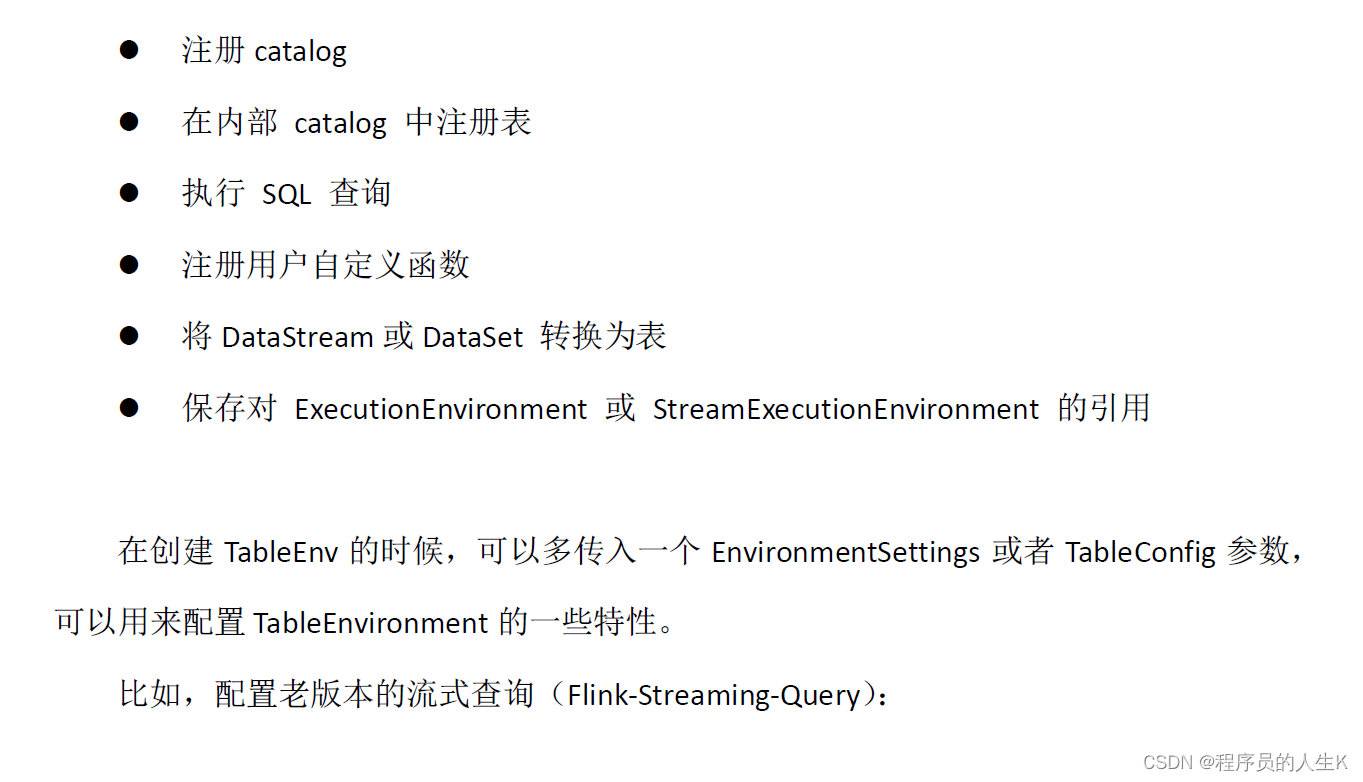Click the text 转换为表
Image resolution: width=1363 pixels, height=782 pixels.
coord(603,337)
